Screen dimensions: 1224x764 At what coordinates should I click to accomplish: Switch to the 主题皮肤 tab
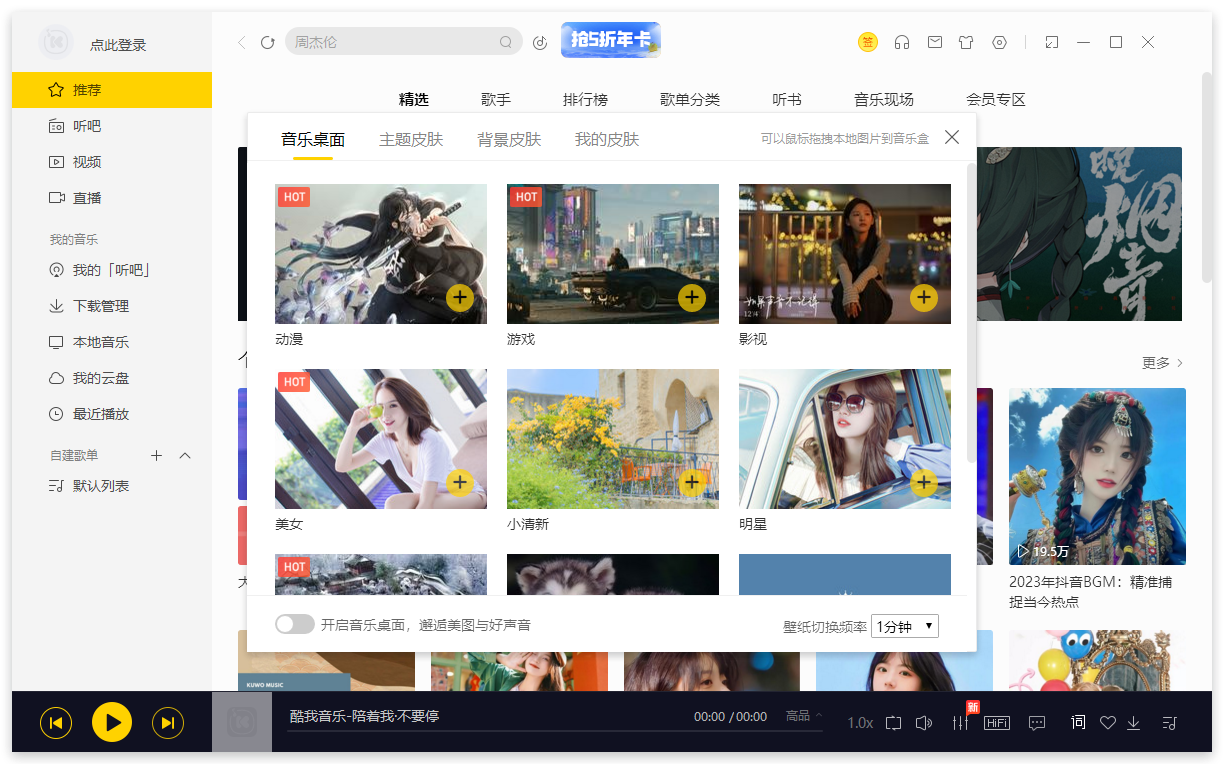[411, 139]
